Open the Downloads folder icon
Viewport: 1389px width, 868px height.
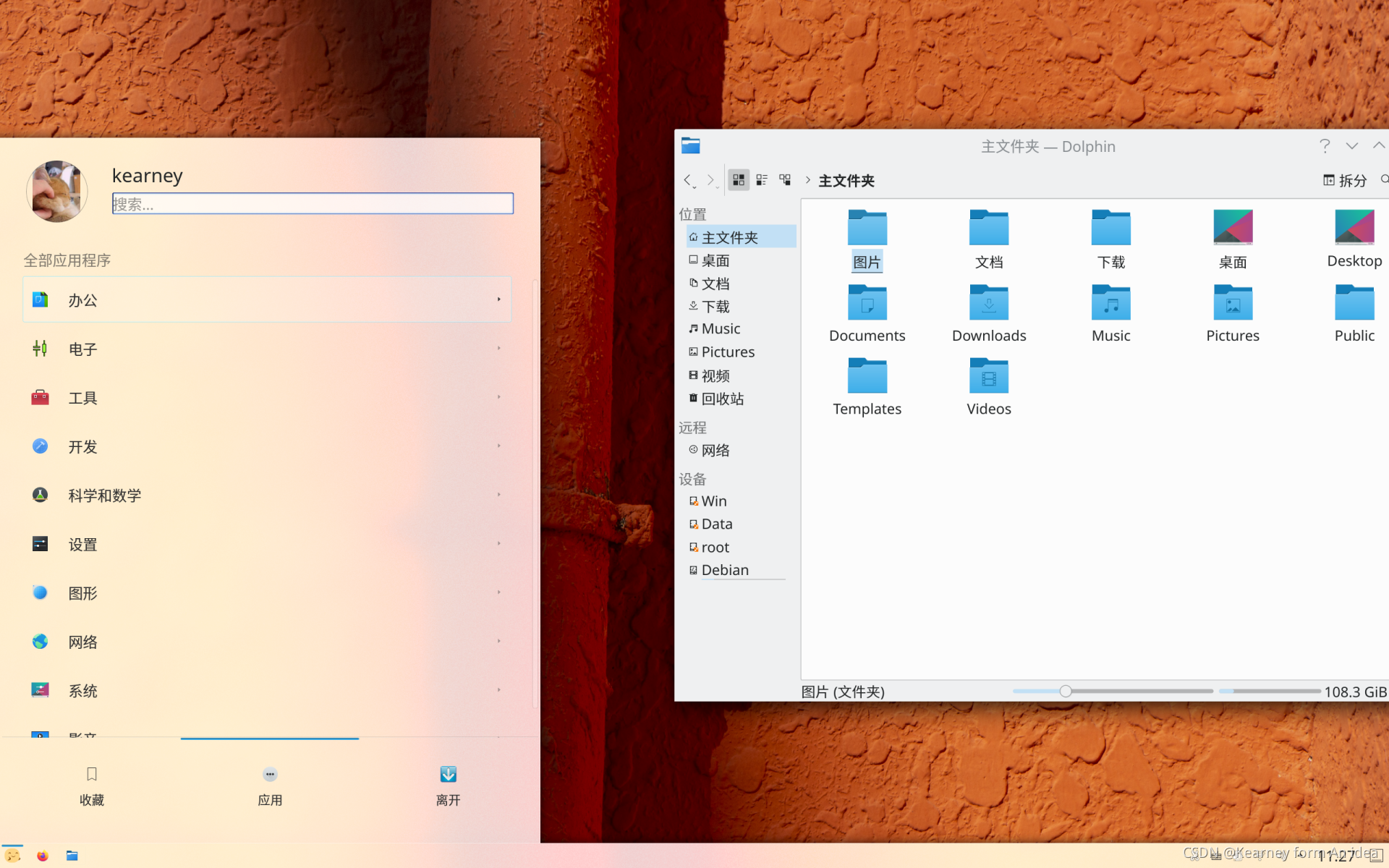point(988,303)
